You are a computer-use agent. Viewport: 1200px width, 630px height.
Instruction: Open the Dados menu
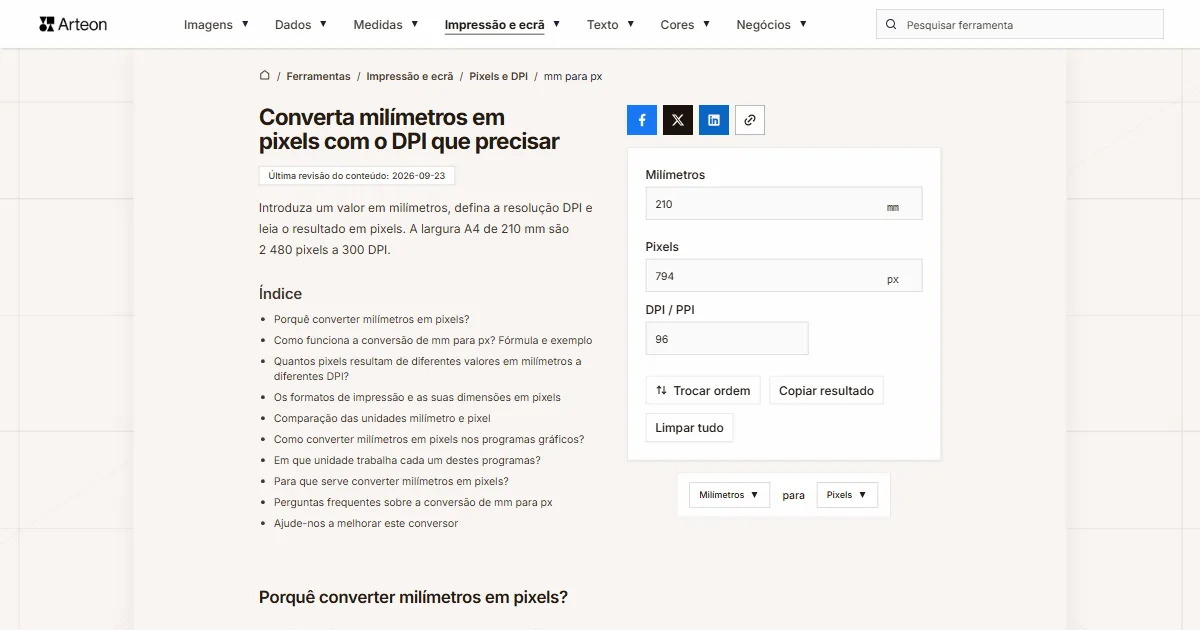point(301,25)
